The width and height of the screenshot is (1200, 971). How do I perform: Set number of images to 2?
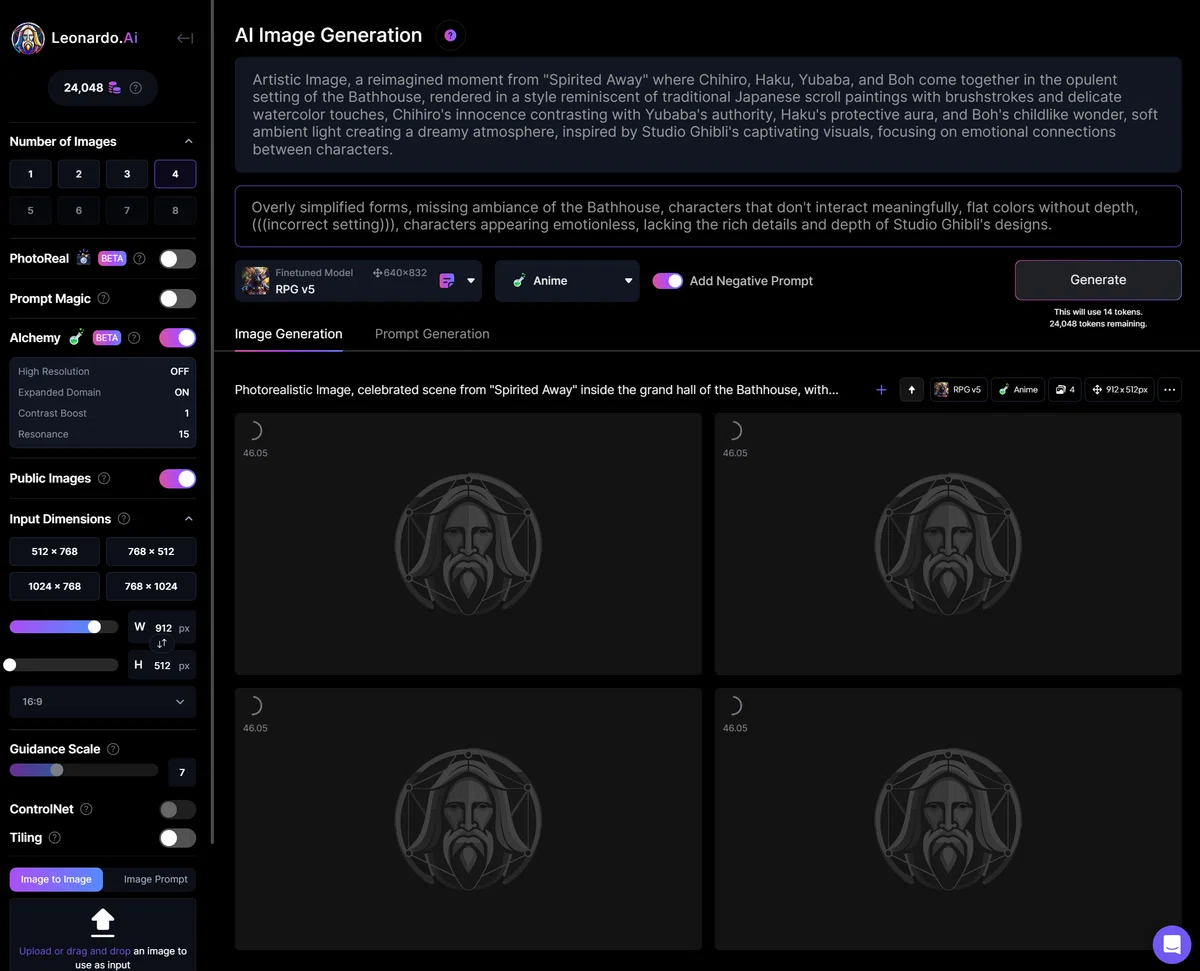pos(79,174)
